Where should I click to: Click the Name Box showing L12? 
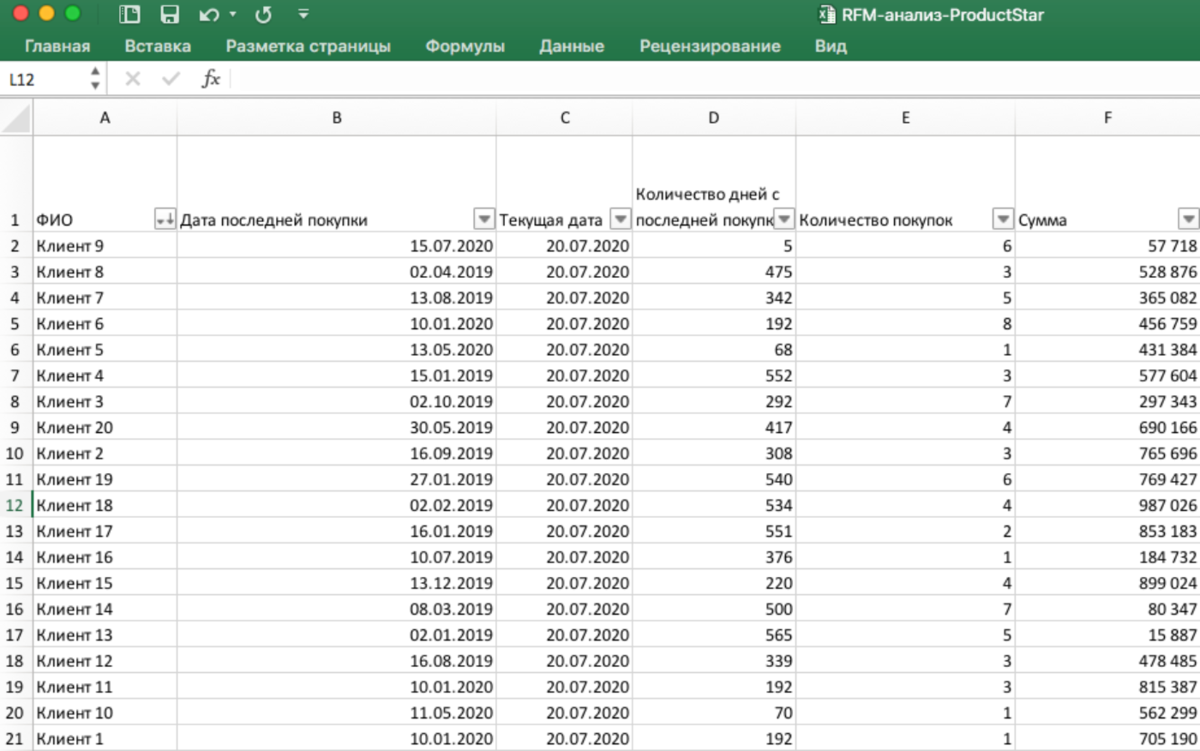45,80
